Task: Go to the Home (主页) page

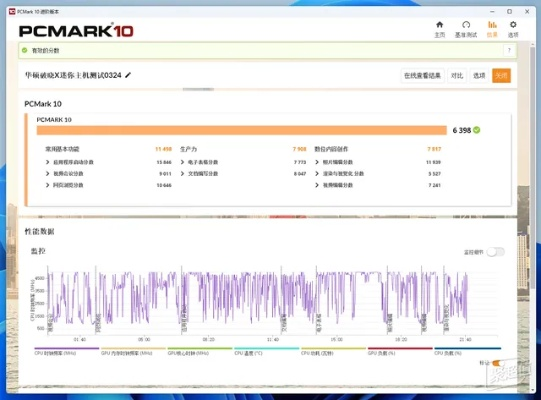Action: (440, 29)
